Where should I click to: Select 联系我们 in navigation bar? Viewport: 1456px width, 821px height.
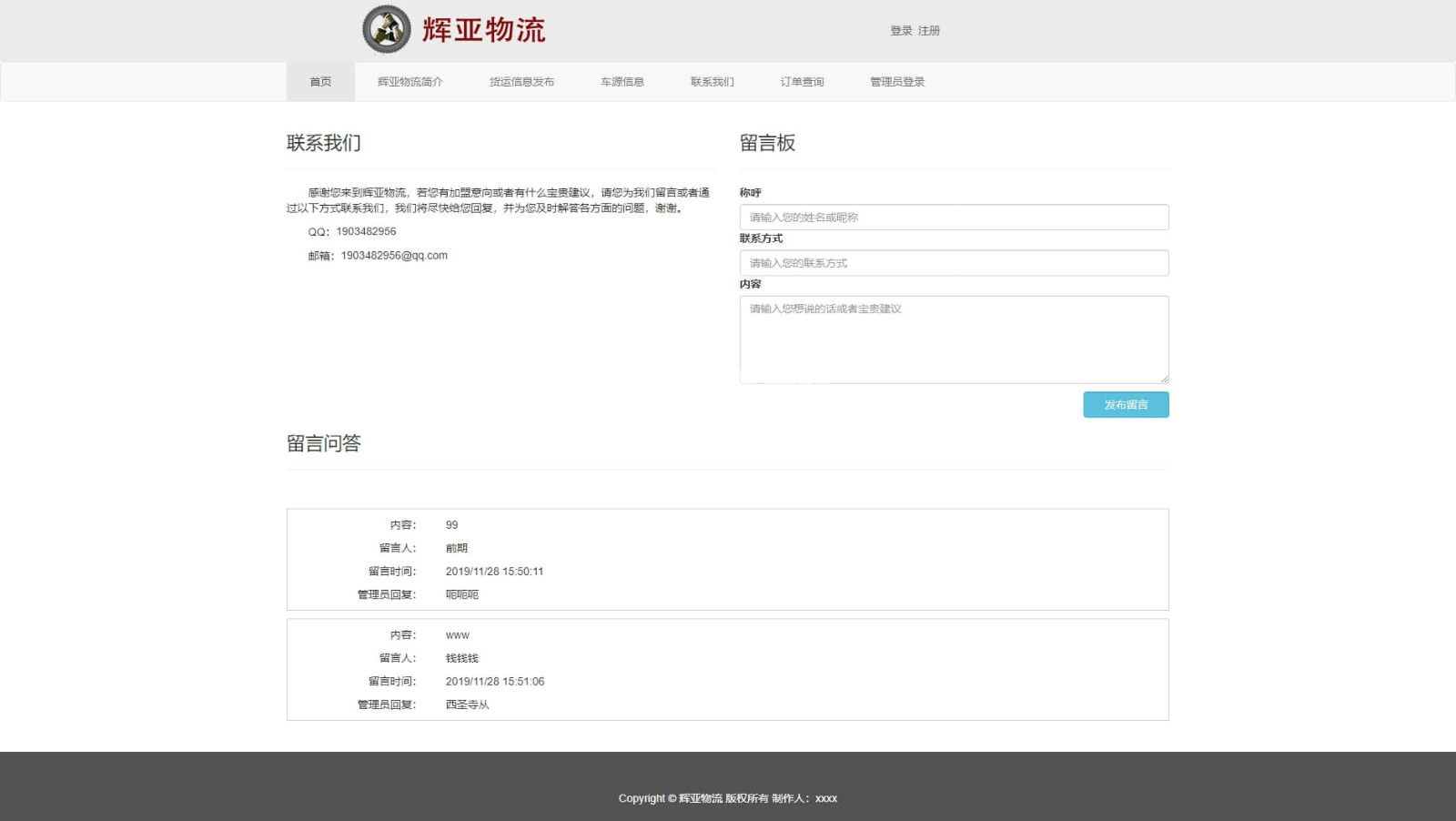712,82
